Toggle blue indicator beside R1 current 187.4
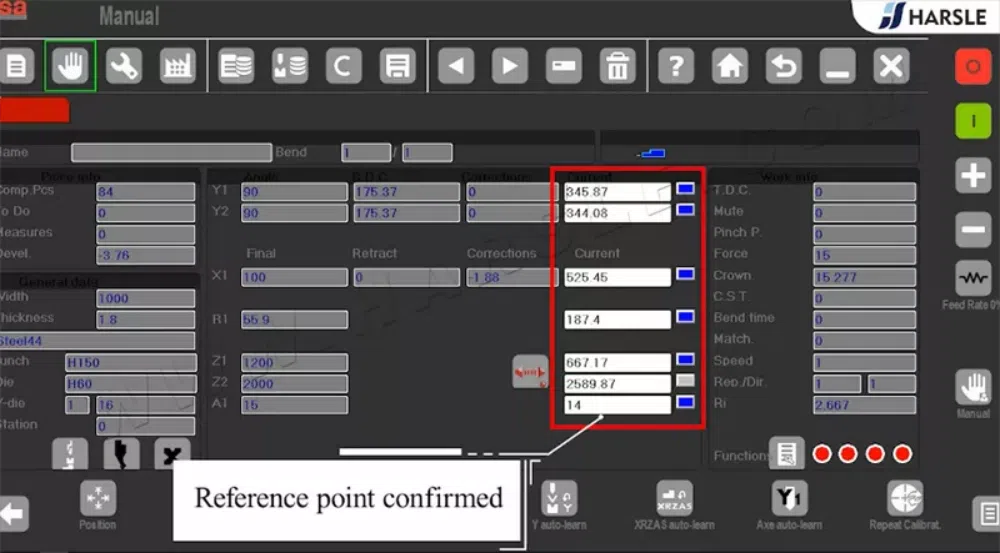 [x=685, y=317]
